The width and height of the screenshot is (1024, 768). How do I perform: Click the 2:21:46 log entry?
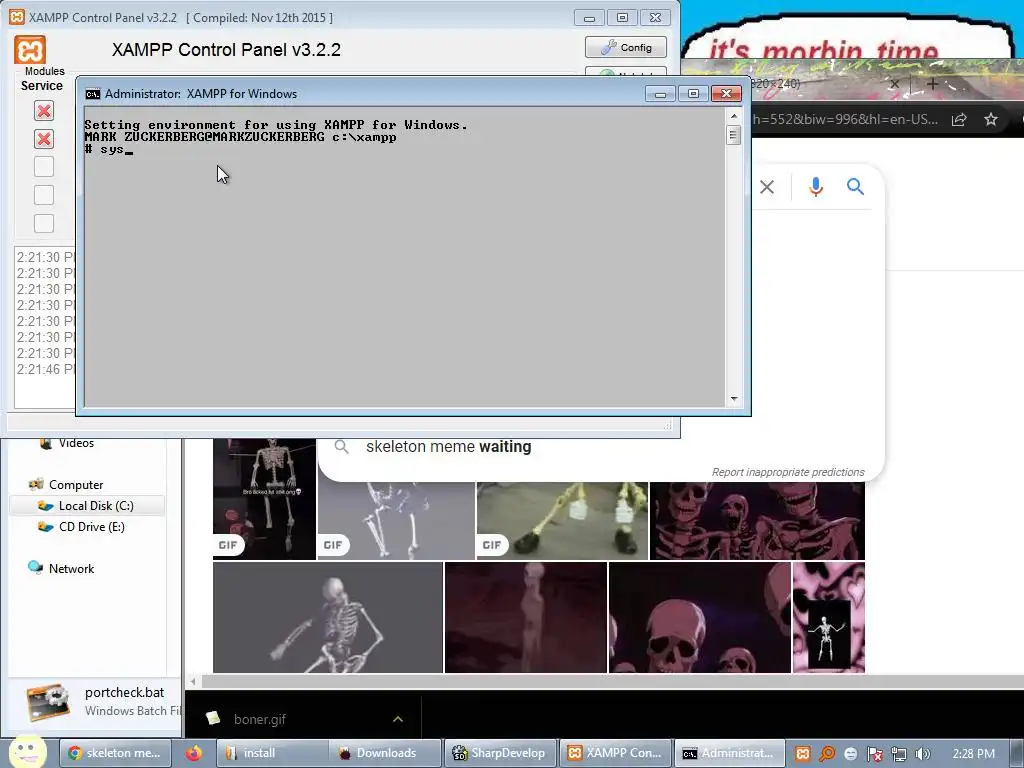pos(45,369)
